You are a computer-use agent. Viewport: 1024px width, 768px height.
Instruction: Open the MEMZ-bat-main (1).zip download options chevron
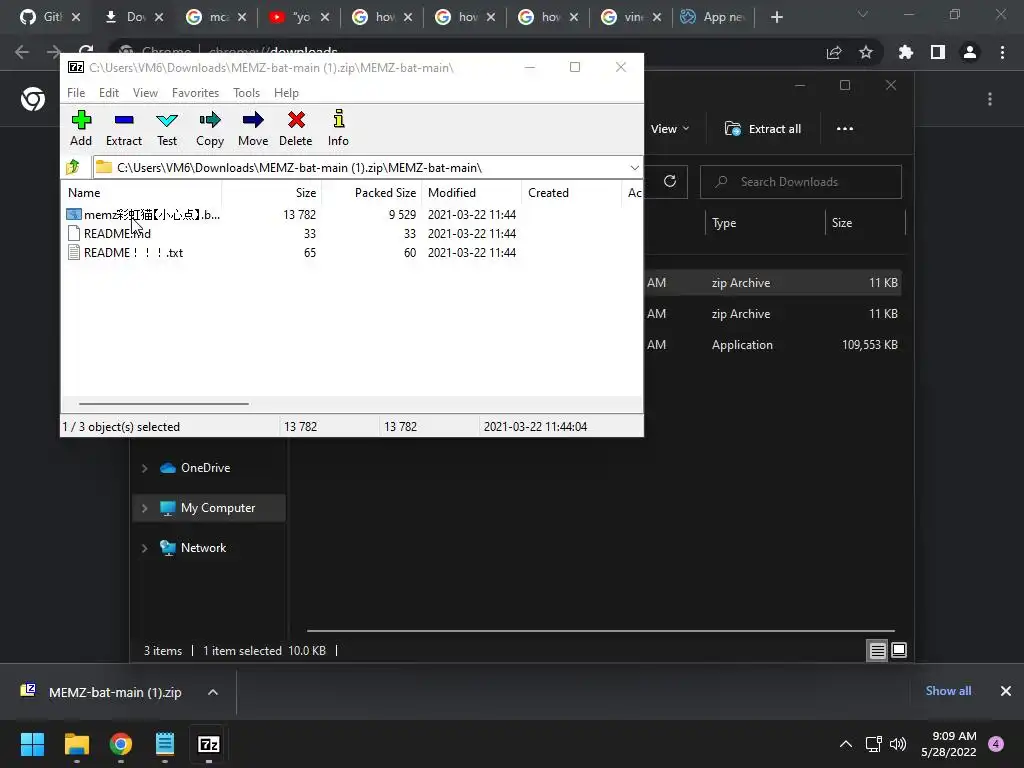point(213,692)
